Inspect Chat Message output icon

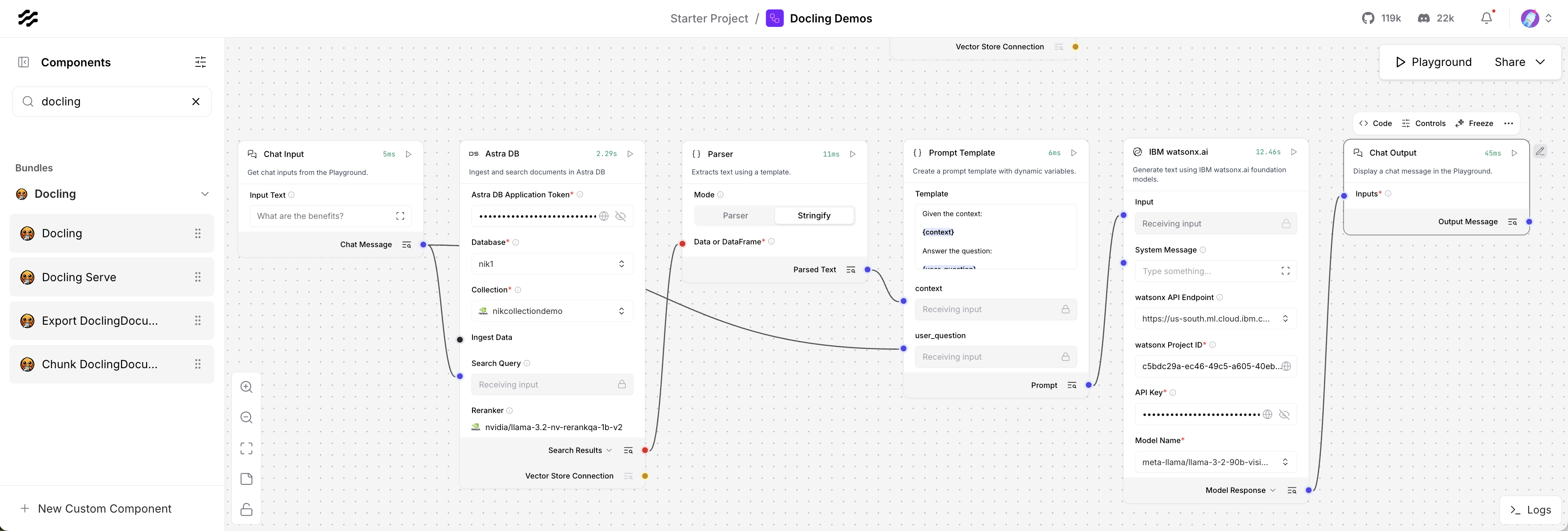coord(407,245)
